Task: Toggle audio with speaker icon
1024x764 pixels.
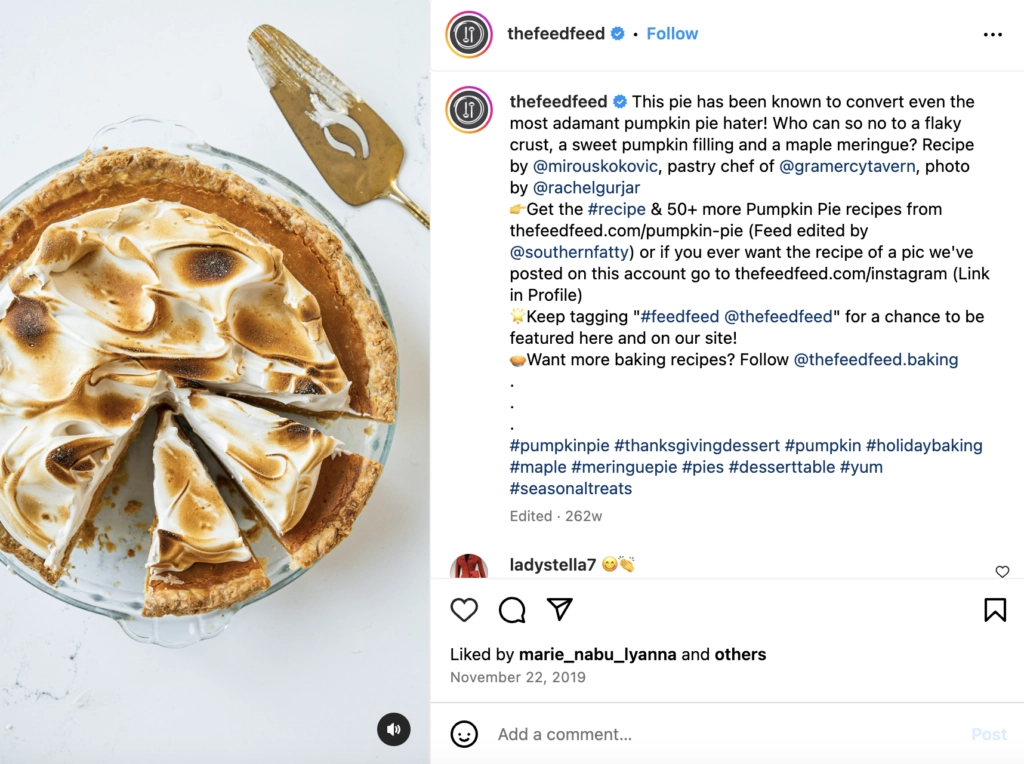Action: point(394,729)
